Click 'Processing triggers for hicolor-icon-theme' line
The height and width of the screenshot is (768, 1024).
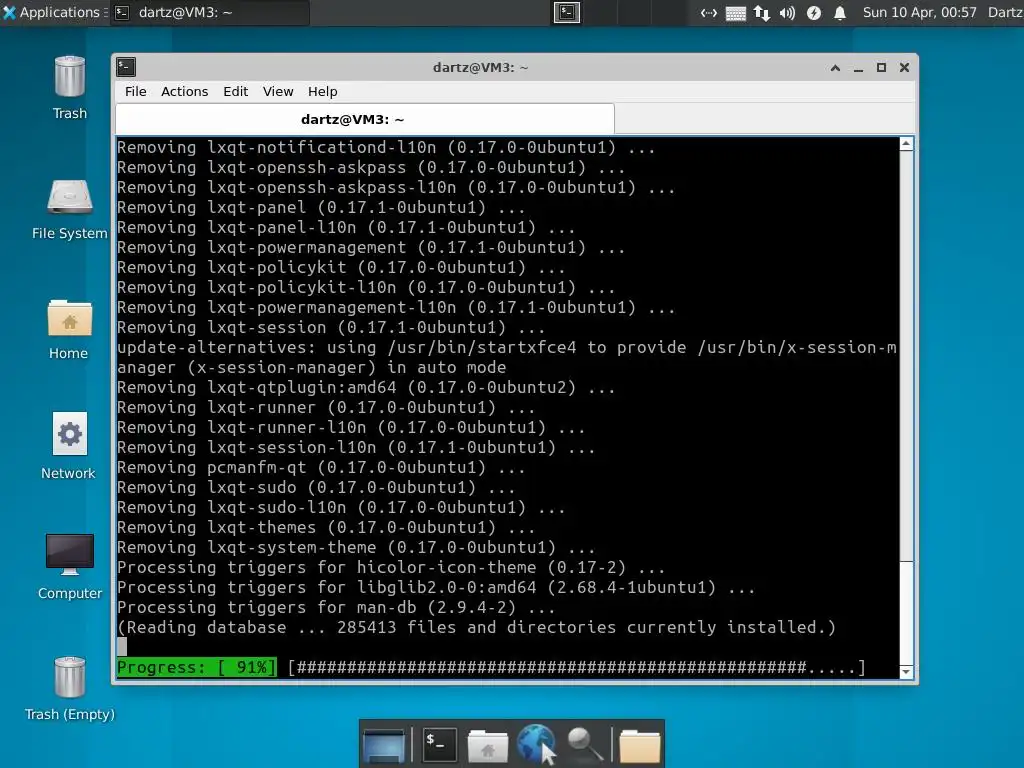[x=391, y=568]
